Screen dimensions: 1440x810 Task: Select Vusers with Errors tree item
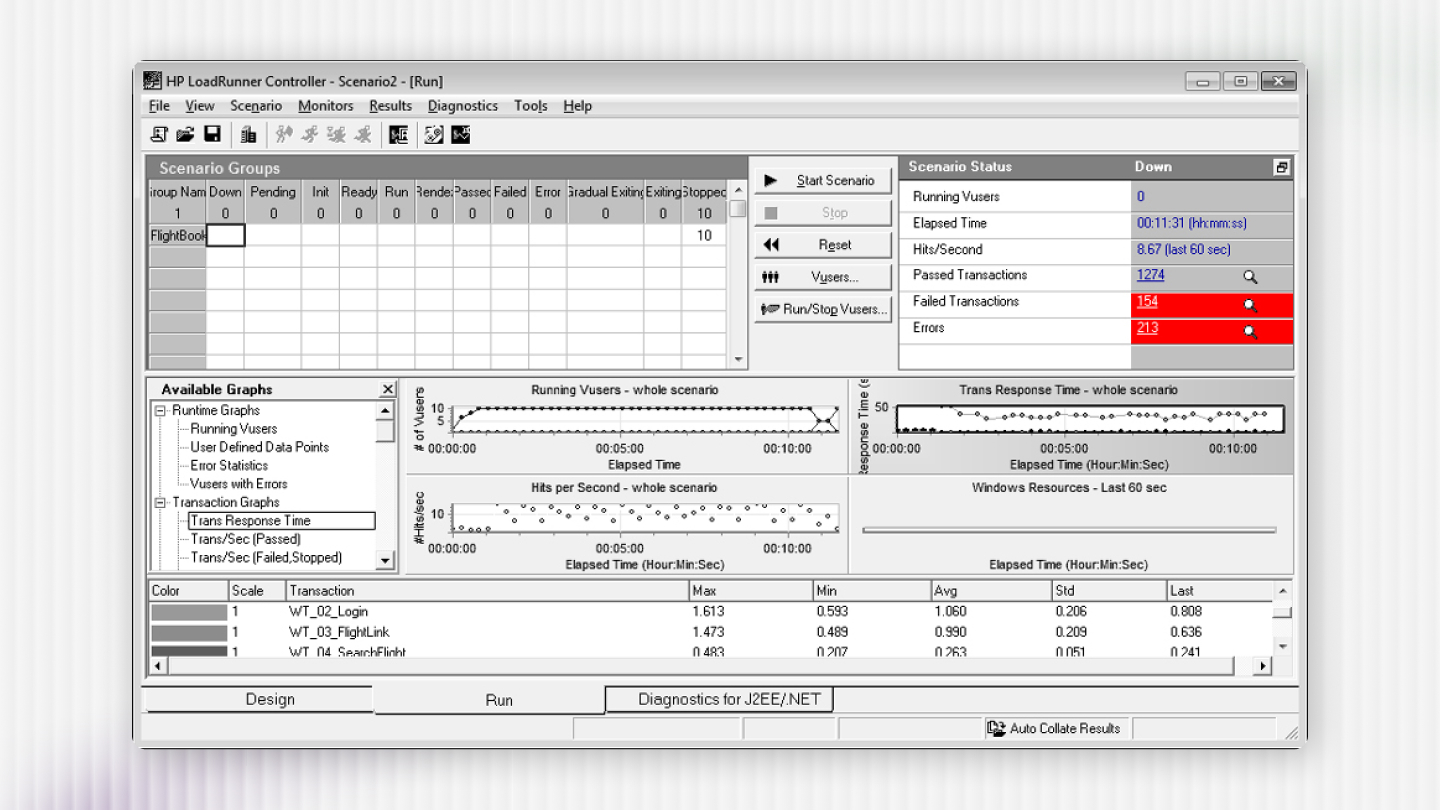click(x=238, y=484)
